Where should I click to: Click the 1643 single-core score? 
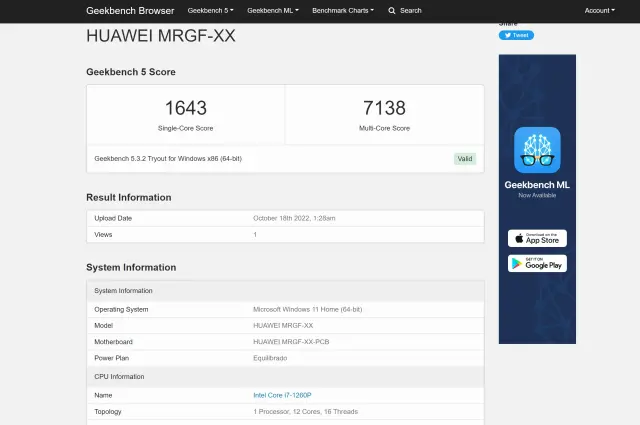pos(185,108)
